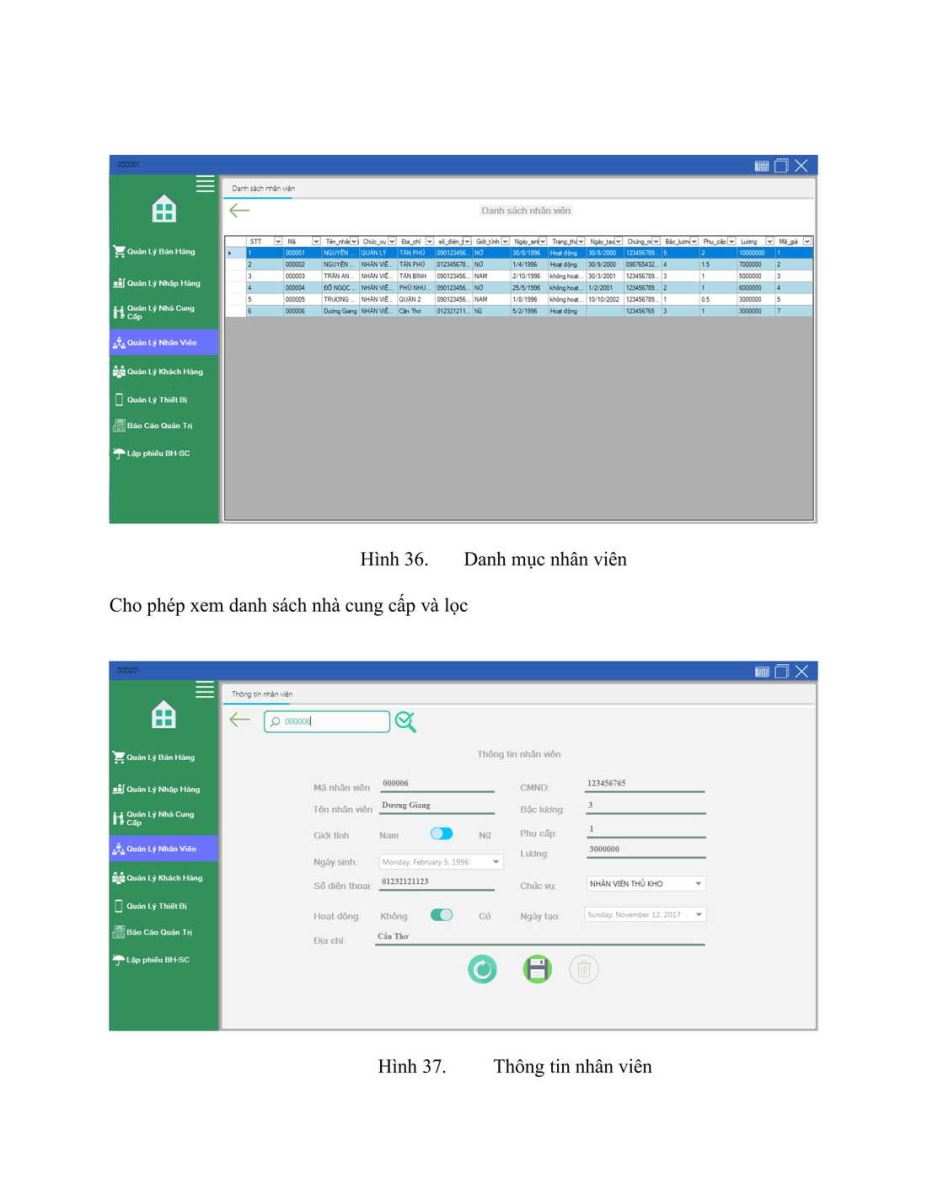Open Quản Lý Thiết Bị icon, list window
This screenshot has height=1200, width=927.
pos(118,399)
